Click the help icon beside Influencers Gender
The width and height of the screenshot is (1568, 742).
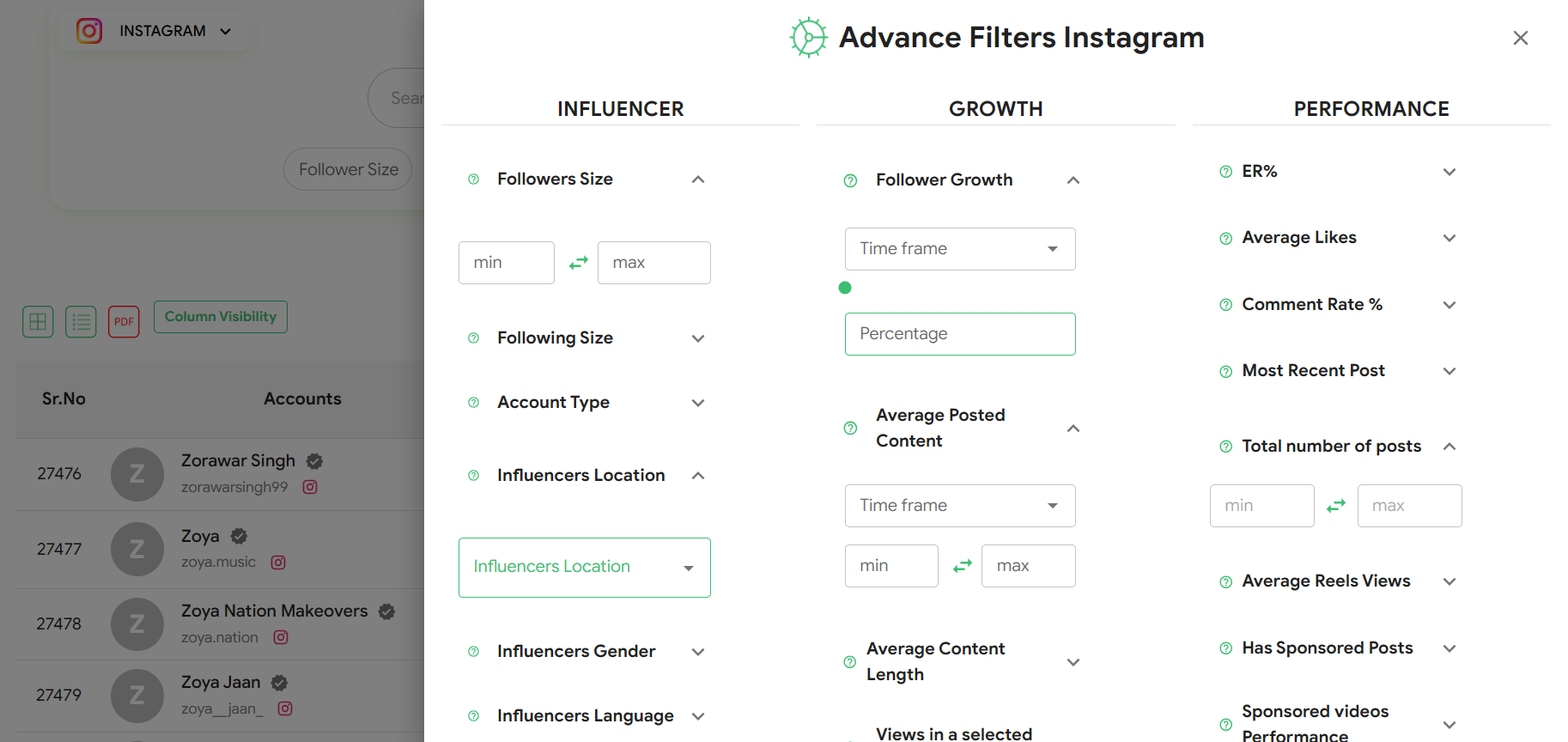tap(473, 652)
